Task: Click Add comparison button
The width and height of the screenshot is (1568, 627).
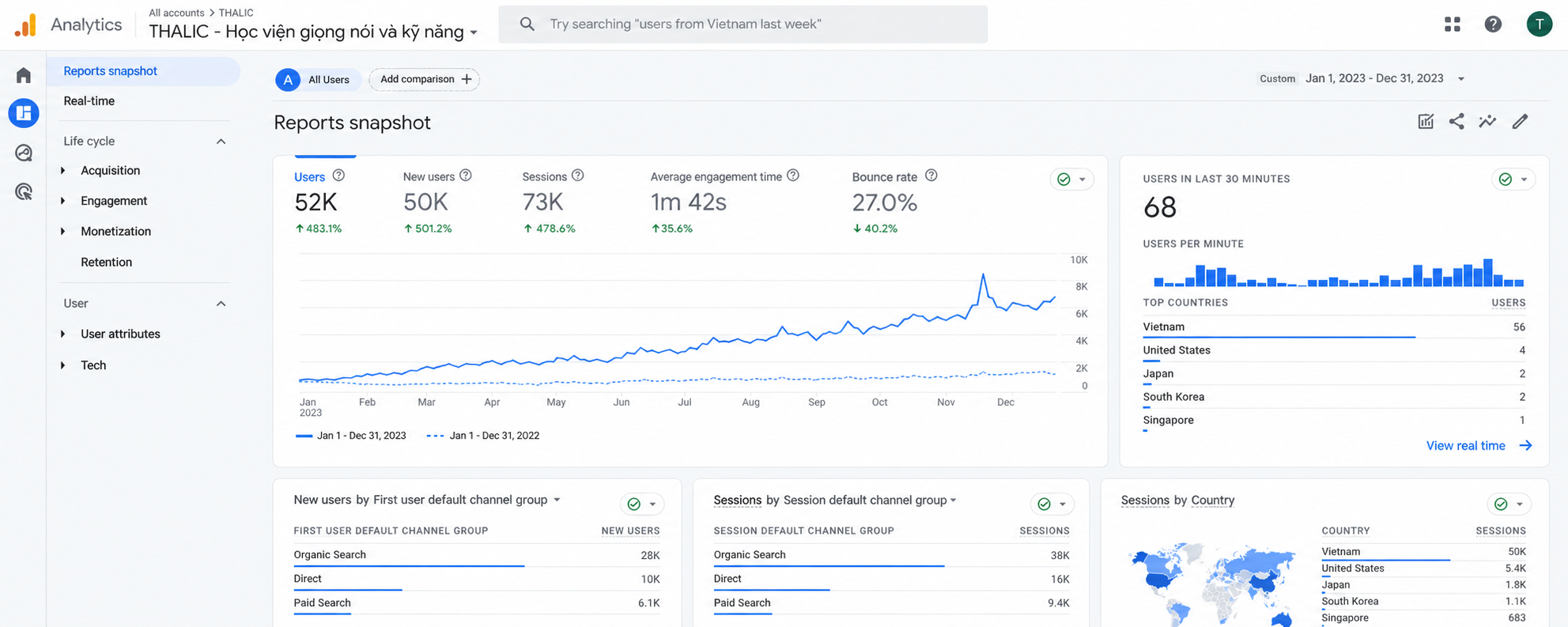Action: pos(425,79)
